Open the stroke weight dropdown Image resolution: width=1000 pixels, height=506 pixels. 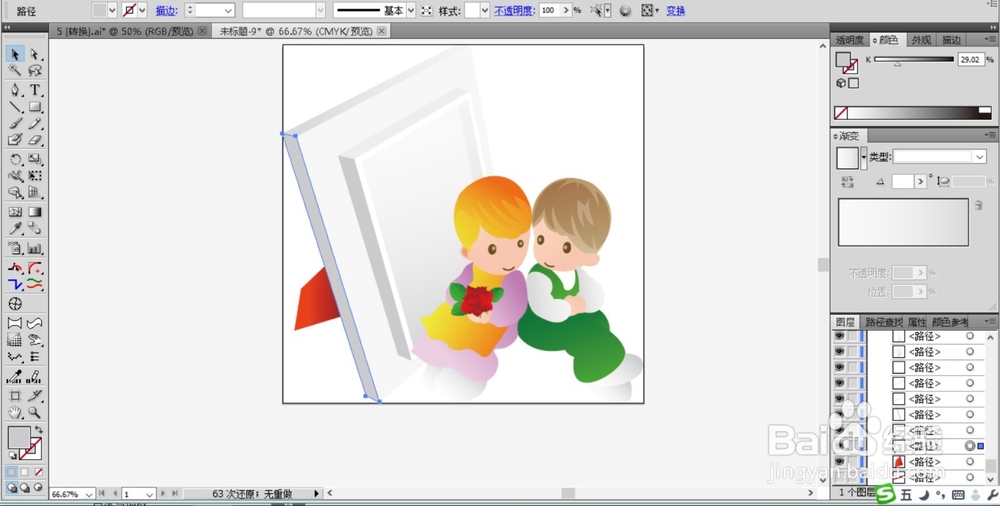pos(228,11)
